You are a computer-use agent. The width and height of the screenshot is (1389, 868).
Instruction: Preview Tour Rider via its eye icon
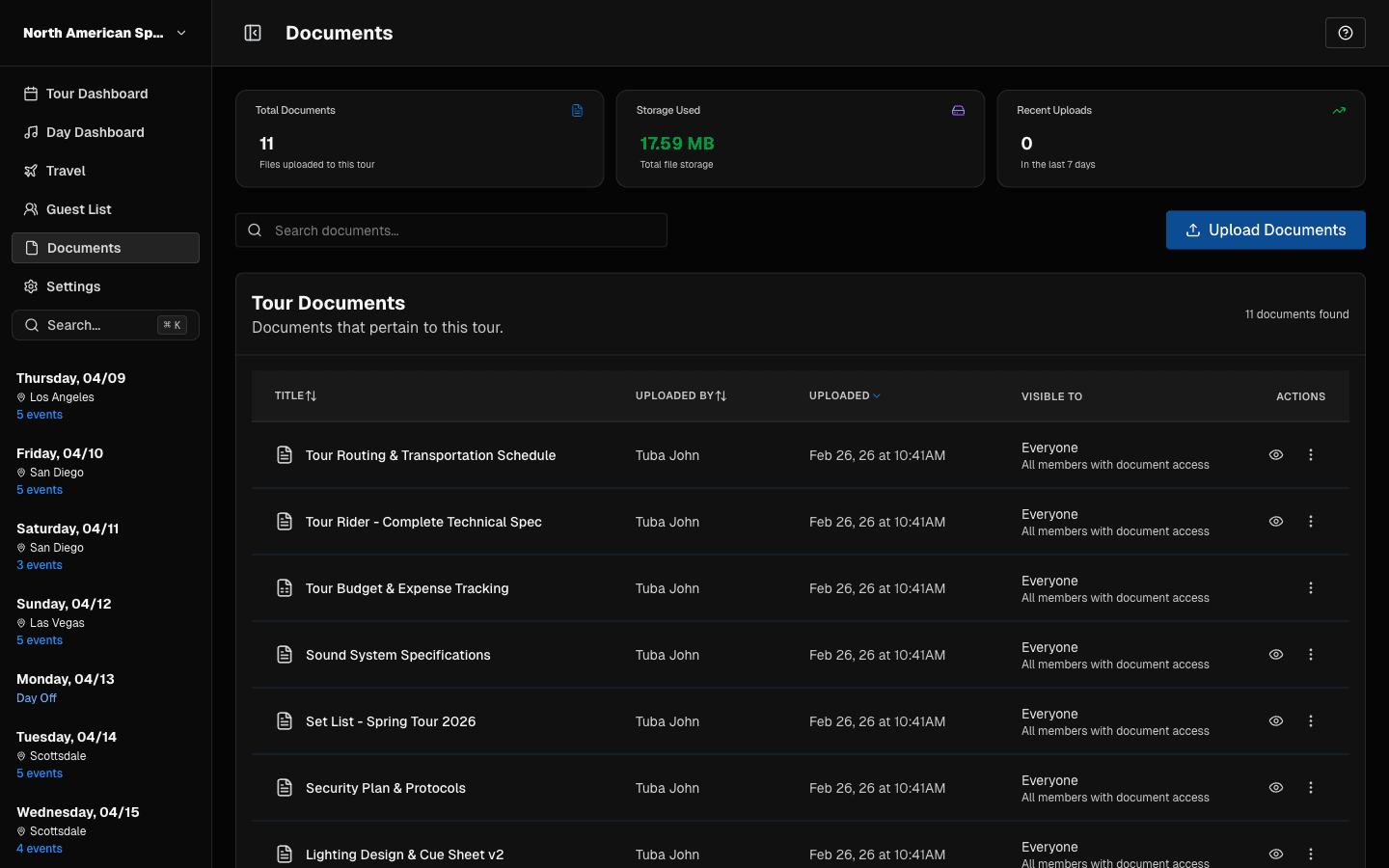click(x=1275, y=521)
